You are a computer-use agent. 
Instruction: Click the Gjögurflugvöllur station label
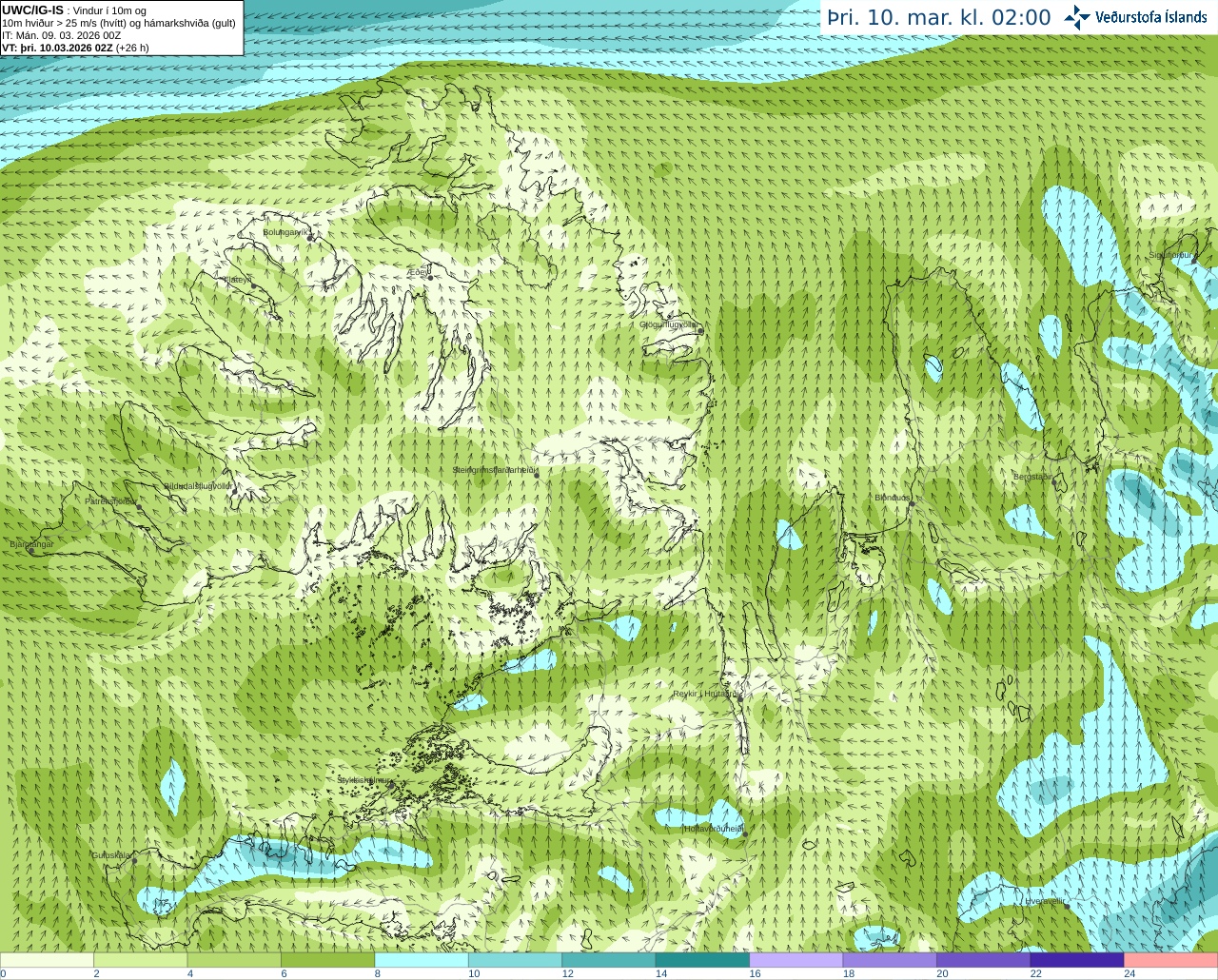pyautogui.click(x=670, y=324)
